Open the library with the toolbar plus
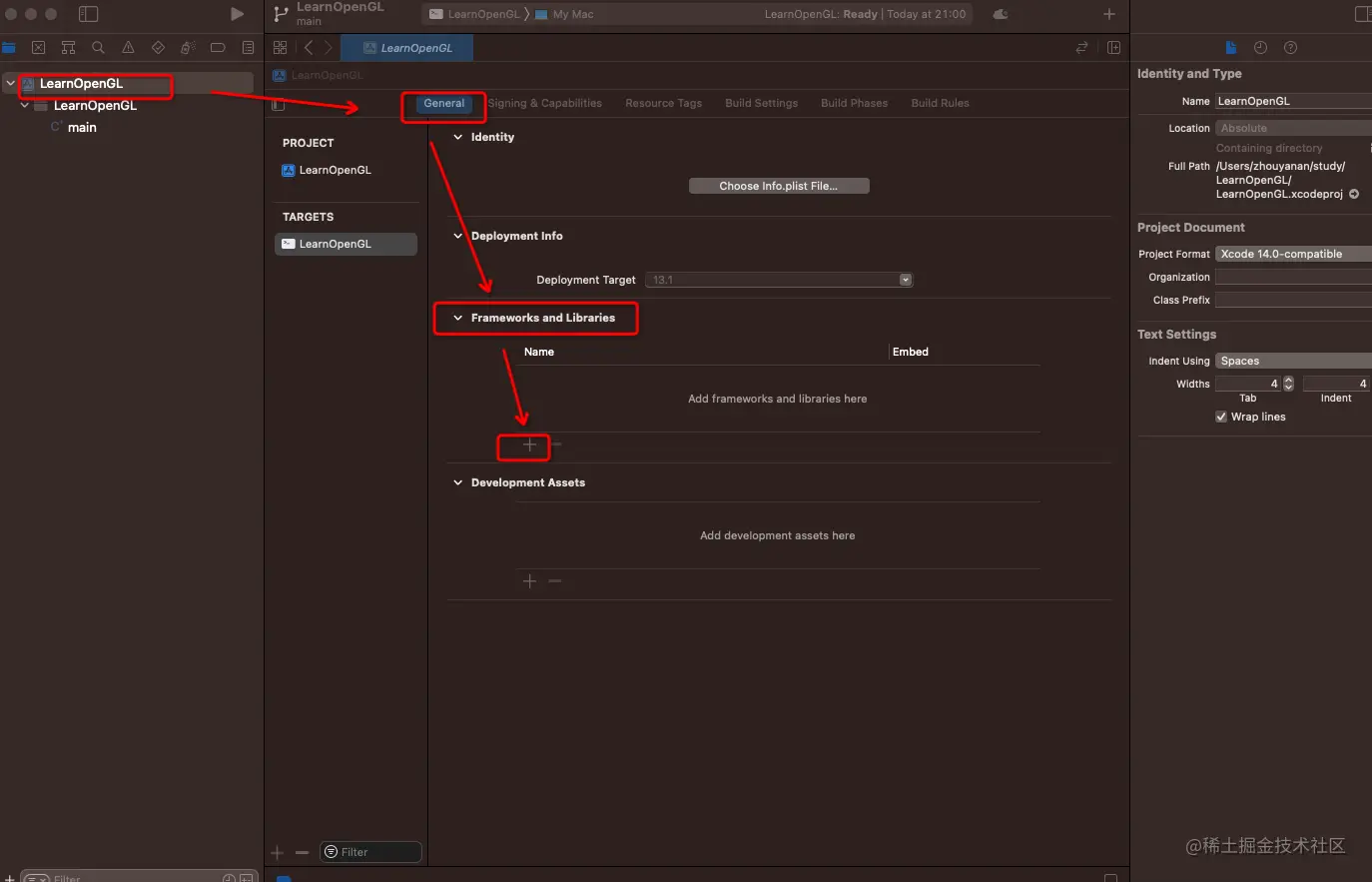Image resolution: width=1372 pixels, height=882 pixels. [x=1108, y=14]
